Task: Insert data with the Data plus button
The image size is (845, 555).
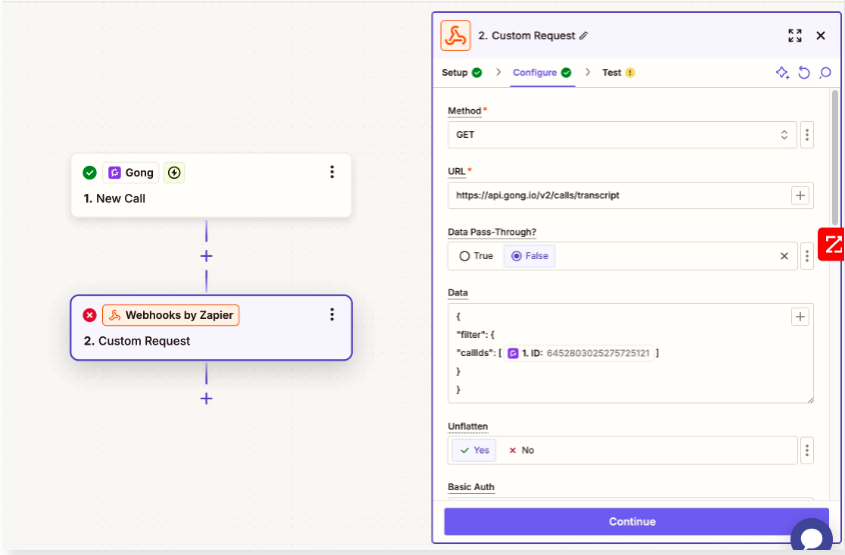Action: [800, 316]
